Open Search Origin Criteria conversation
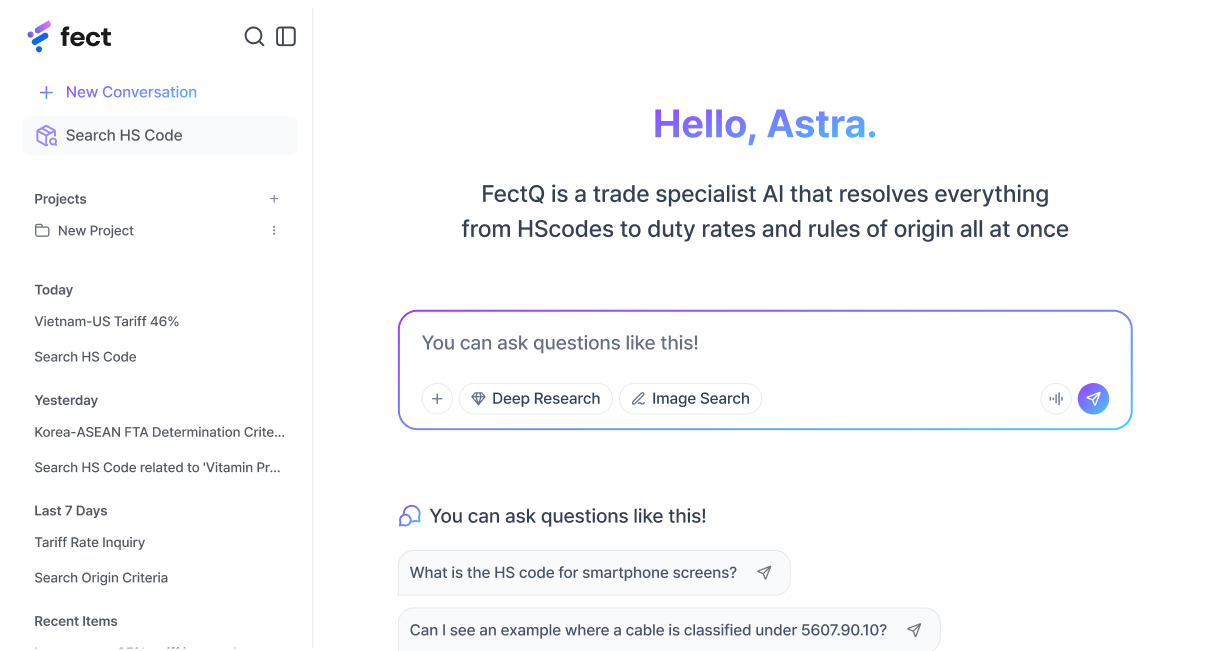Image resolution: width=1232 pixels, height=651 pixels. [101, 578]
